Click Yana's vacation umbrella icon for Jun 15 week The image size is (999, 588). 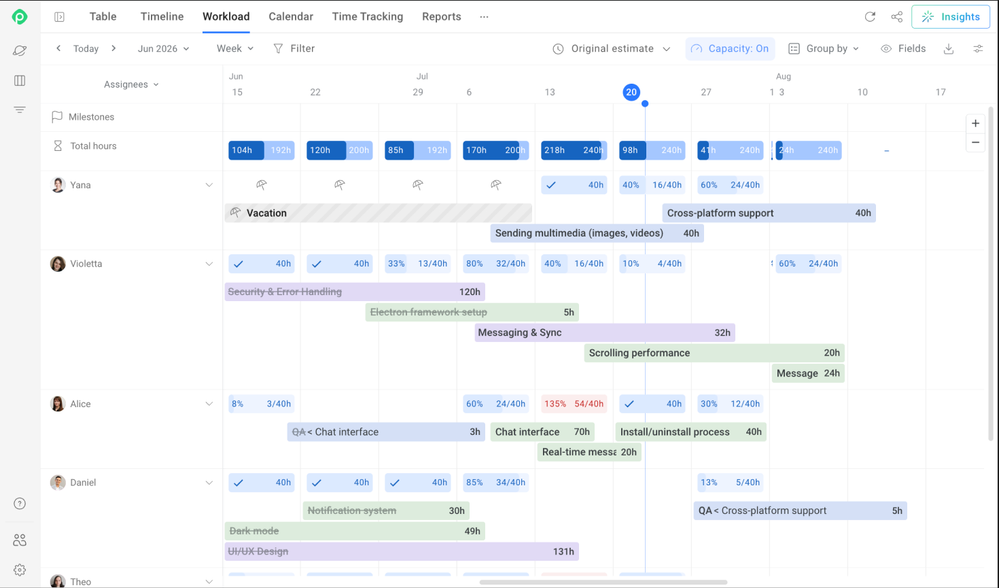(x=261, y=185)
